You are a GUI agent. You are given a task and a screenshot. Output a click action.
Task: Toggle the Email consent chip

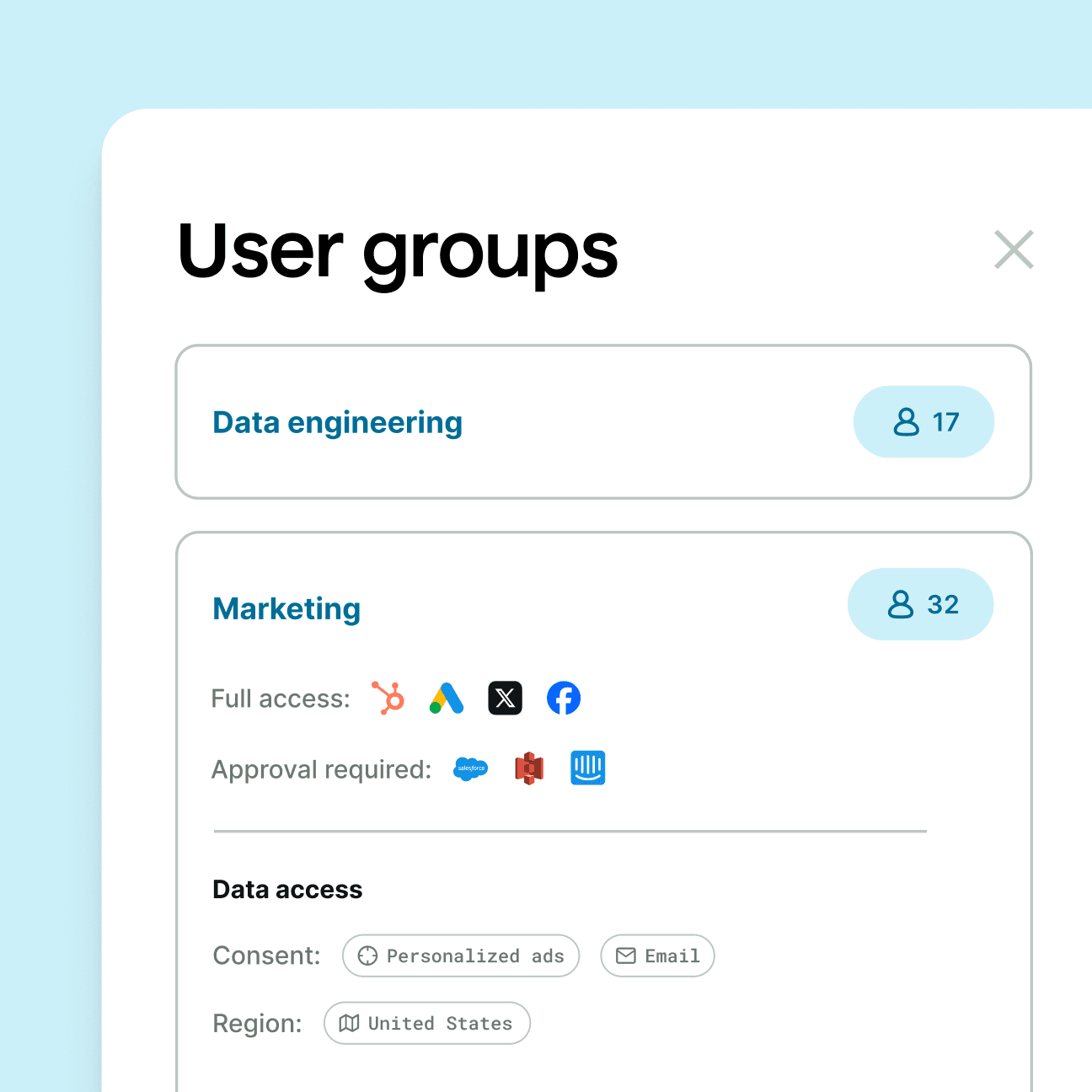pyautogui.click(x=657, y=955)
